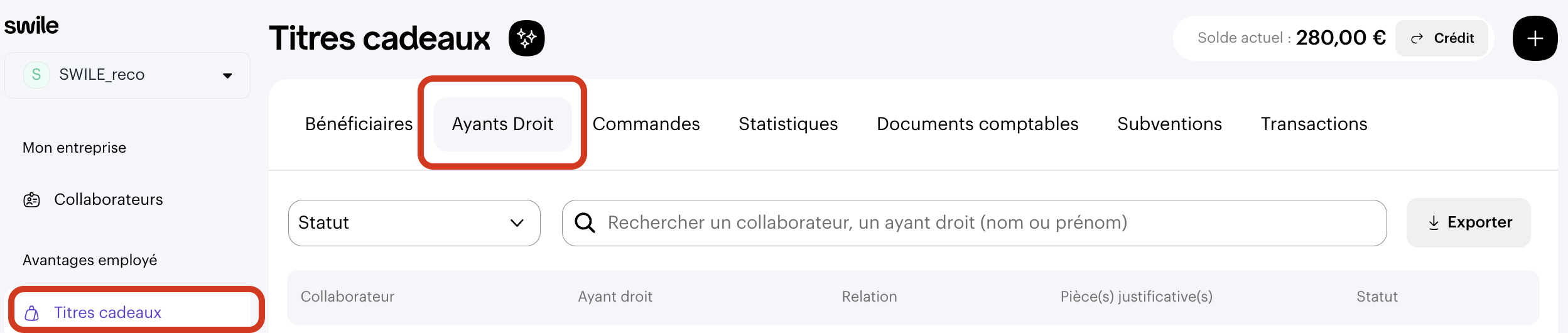The height and width of the screenshot is (333, 1568).
Task: Open the Statut filter dropdown
Action: (x=414, y=223)
